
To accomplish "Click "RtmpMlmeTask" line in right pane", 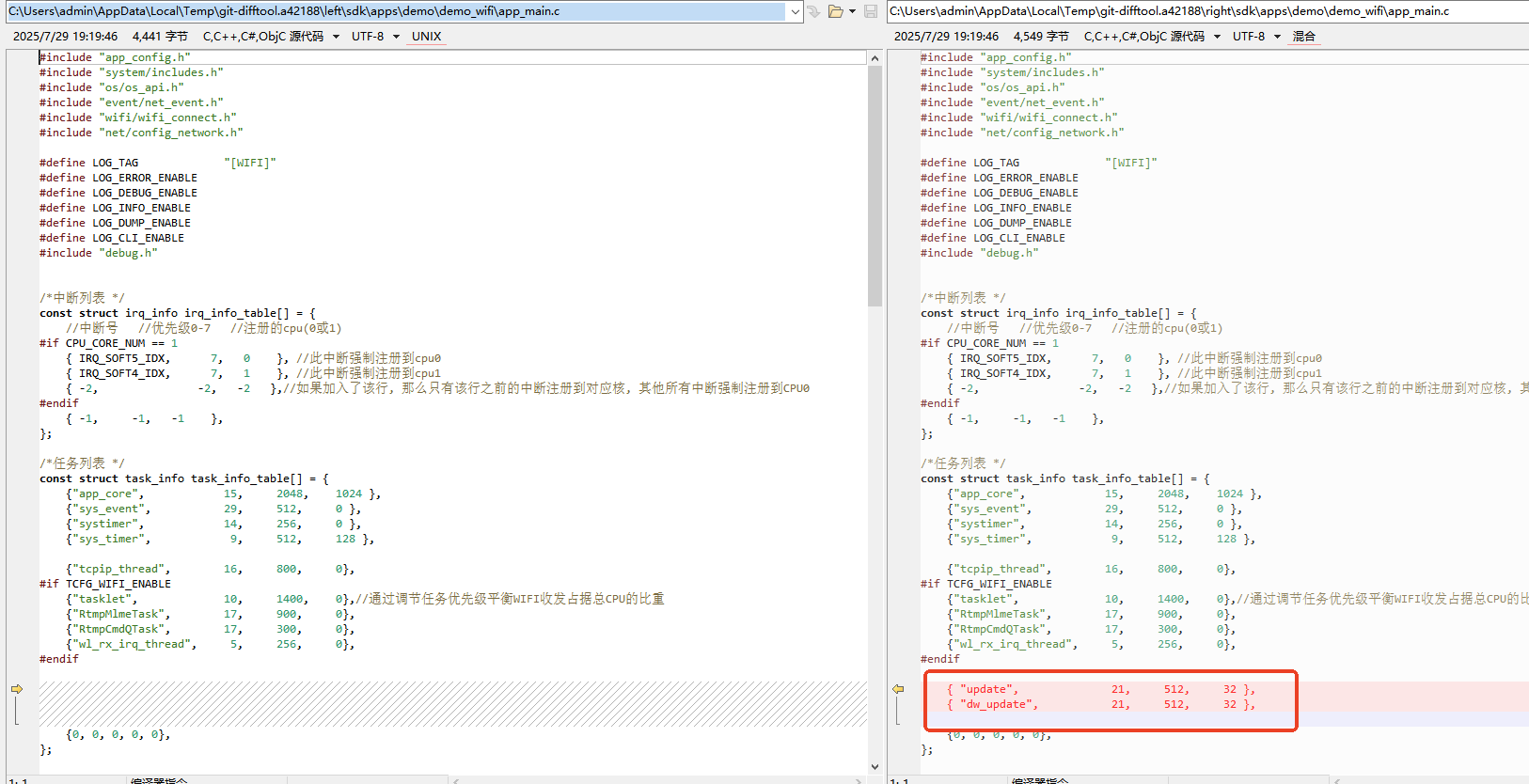I will [1091, 614].
